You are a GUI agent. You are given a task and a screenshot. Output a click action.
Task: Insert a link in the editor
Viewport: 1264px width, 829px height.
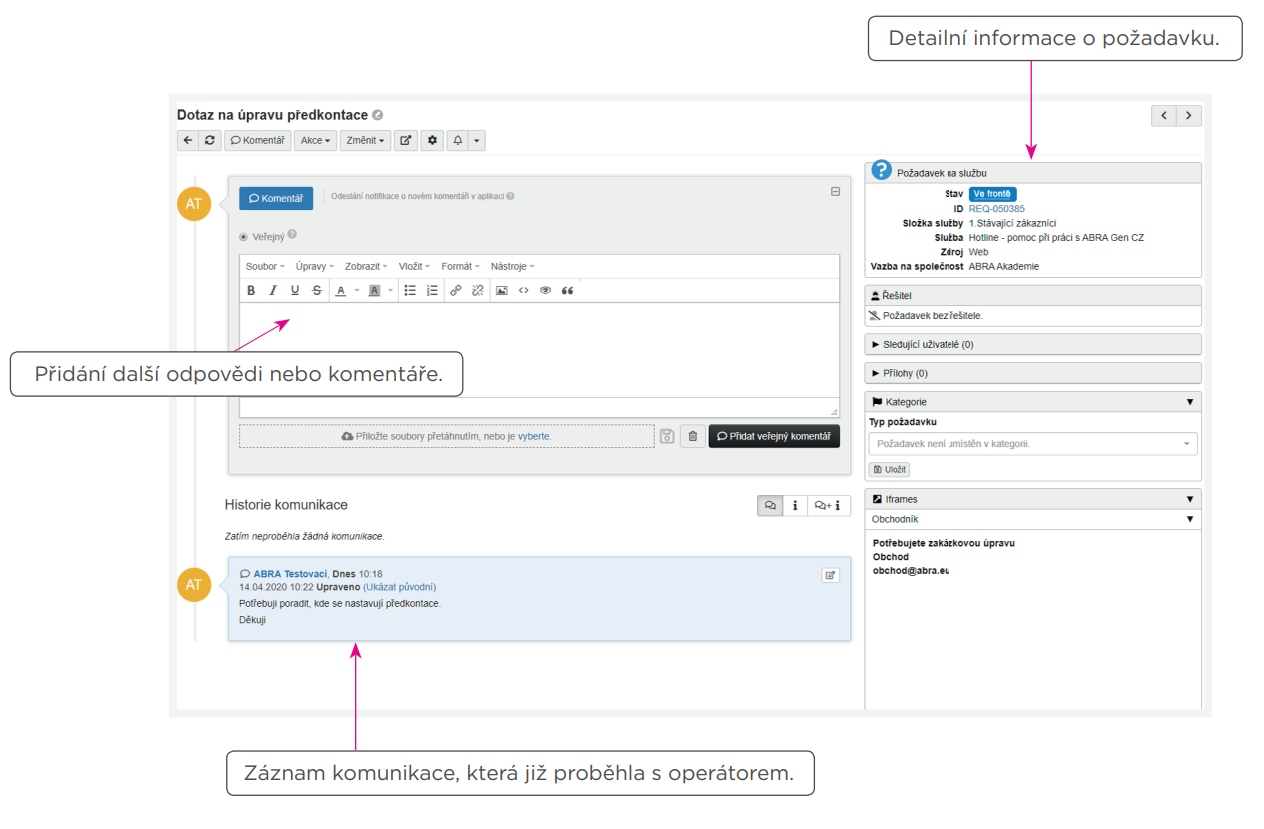point(456,291)
